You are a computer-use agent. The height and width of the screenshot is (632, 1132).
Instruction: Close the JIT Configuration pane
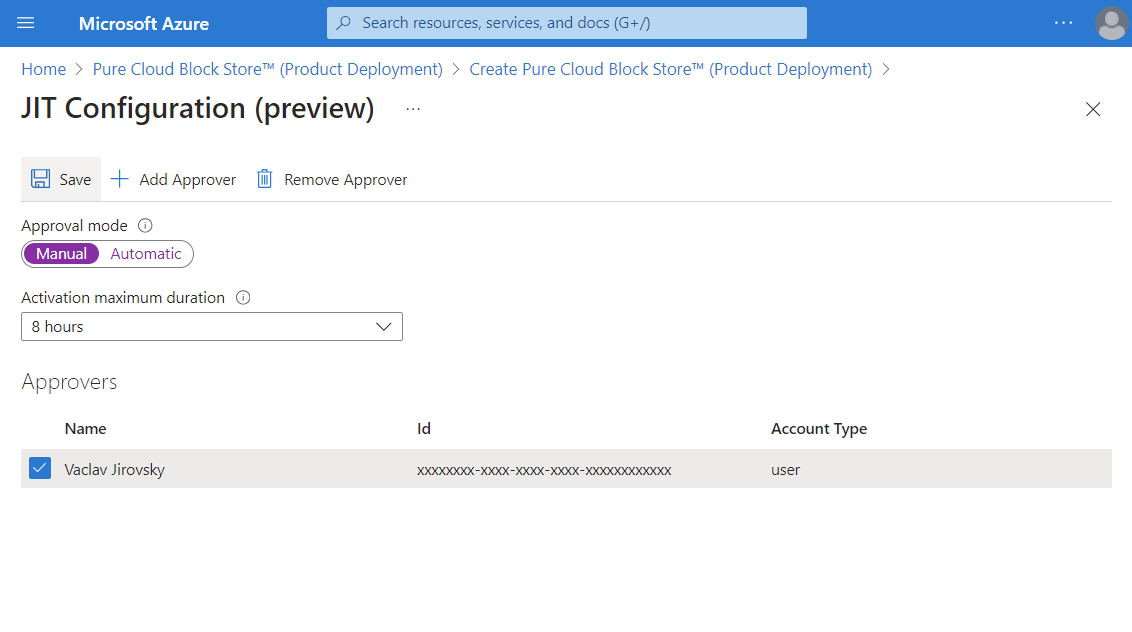(x=1093, y=109)
